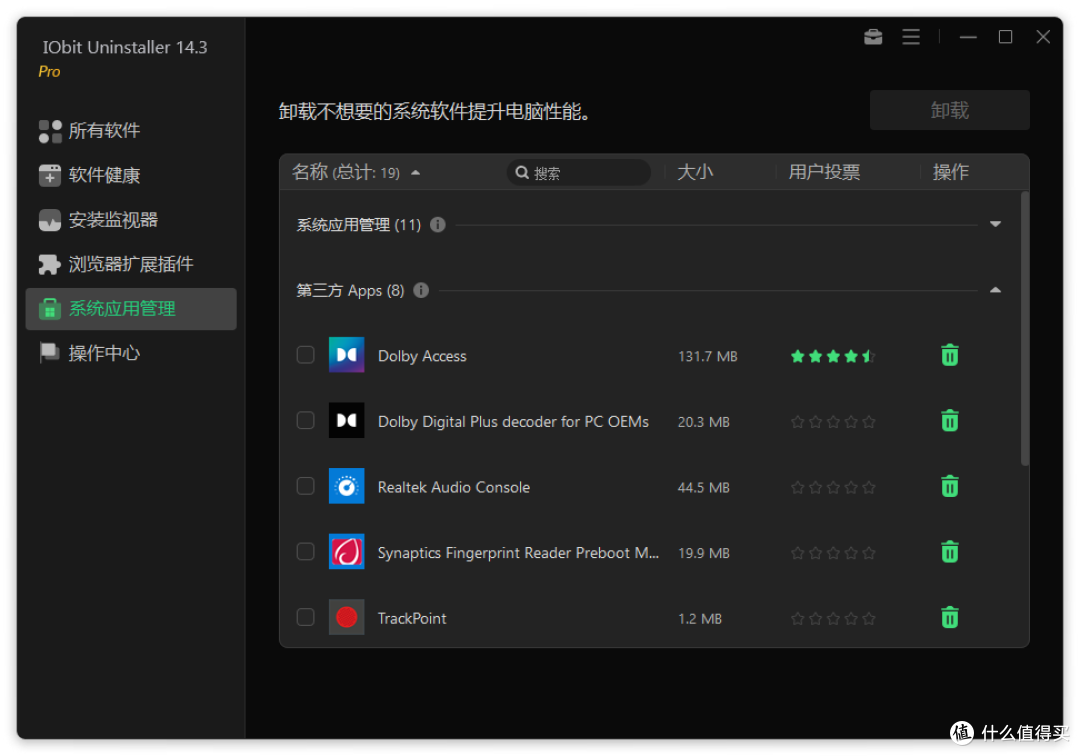Click Dolby Access star rating
The width and height of the screenshot is (1080, 756).
point(832,356)
